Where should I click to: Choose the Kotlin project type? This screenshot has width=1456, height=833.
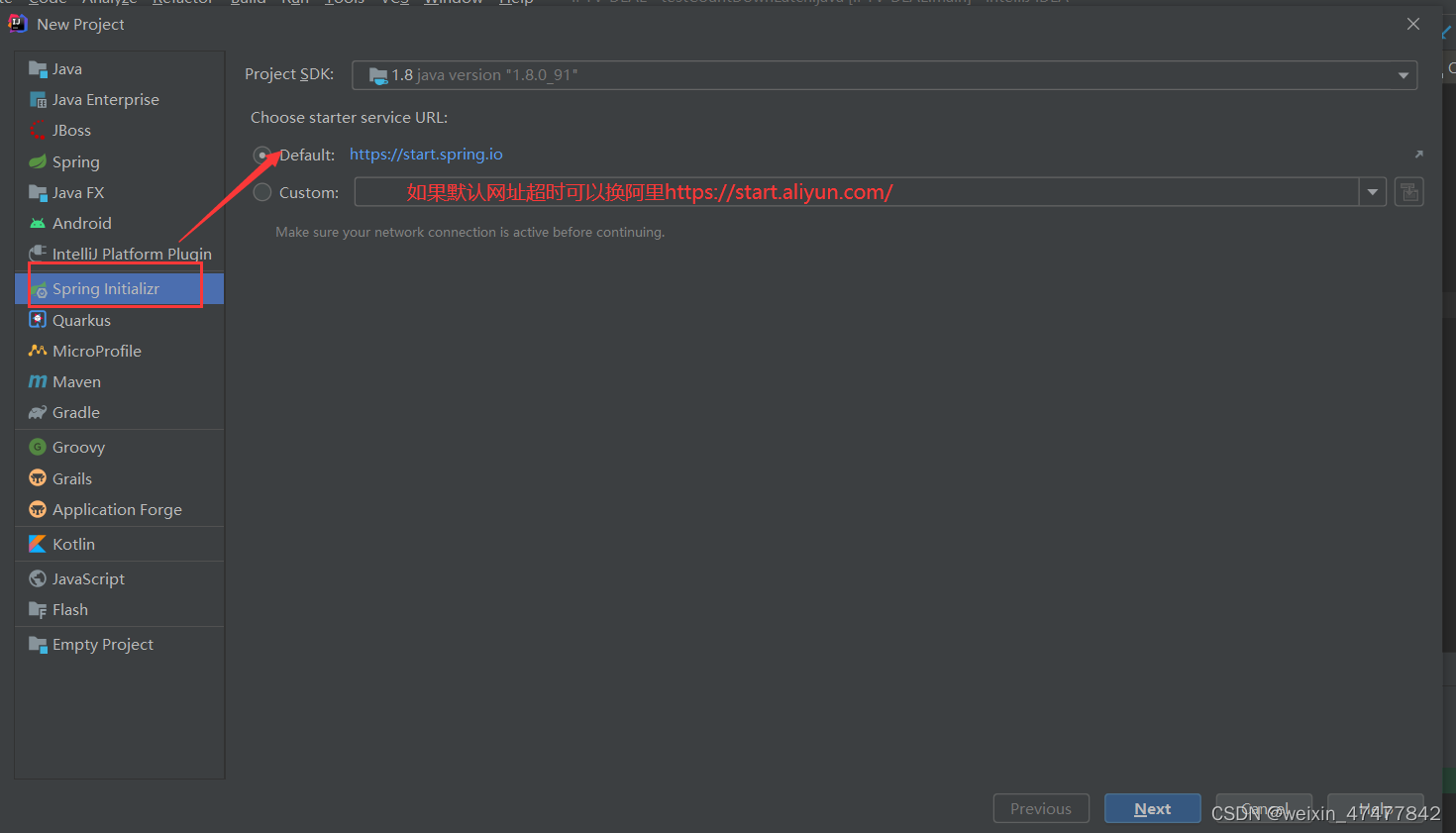(x=120, y=544)
